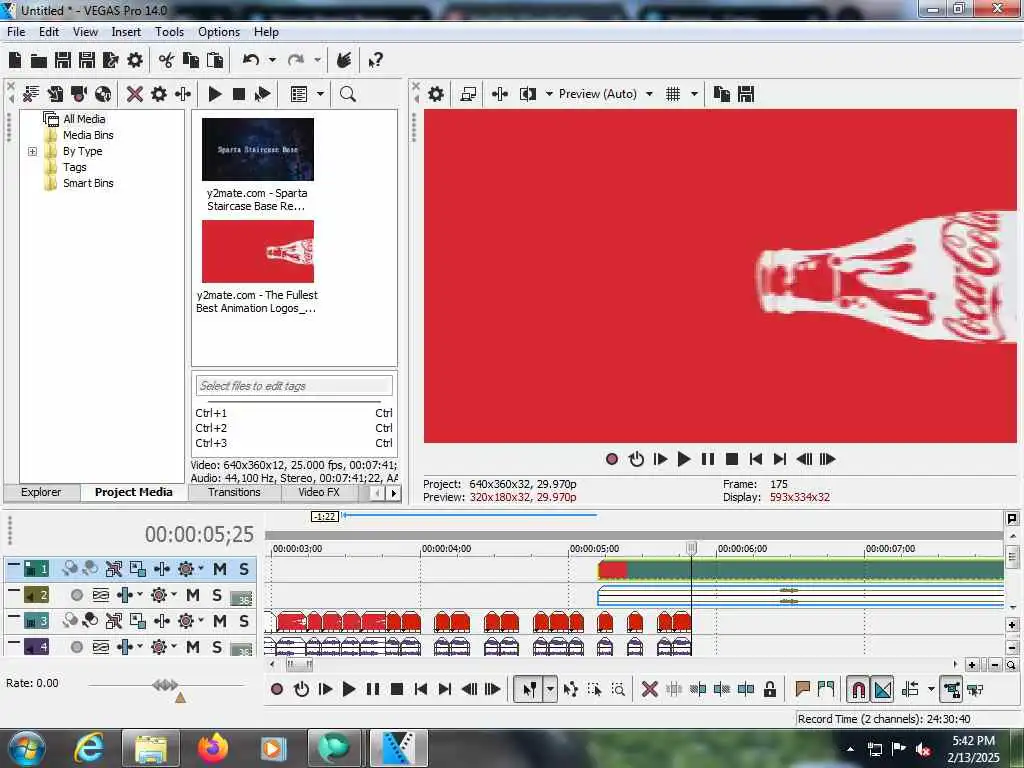Switch to the Video FX tab
This screenshot has width=1024, height=768.
click(319, 492)
